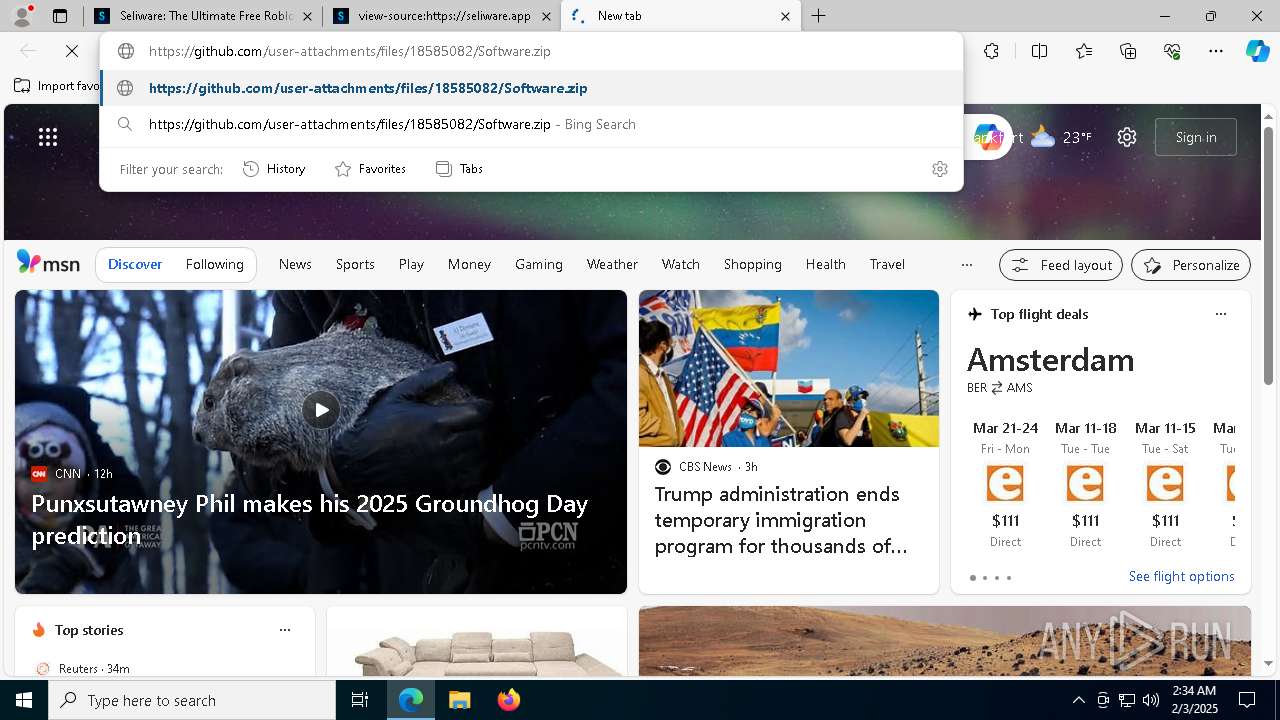Open See flight options link

1181,576
